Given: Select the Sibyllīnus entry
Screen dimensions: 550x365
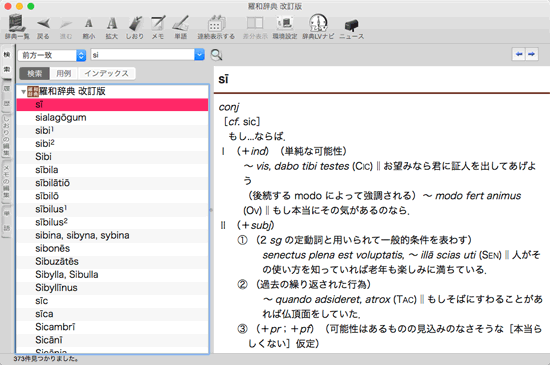Looking at the screenshot, I should point(112,288).
